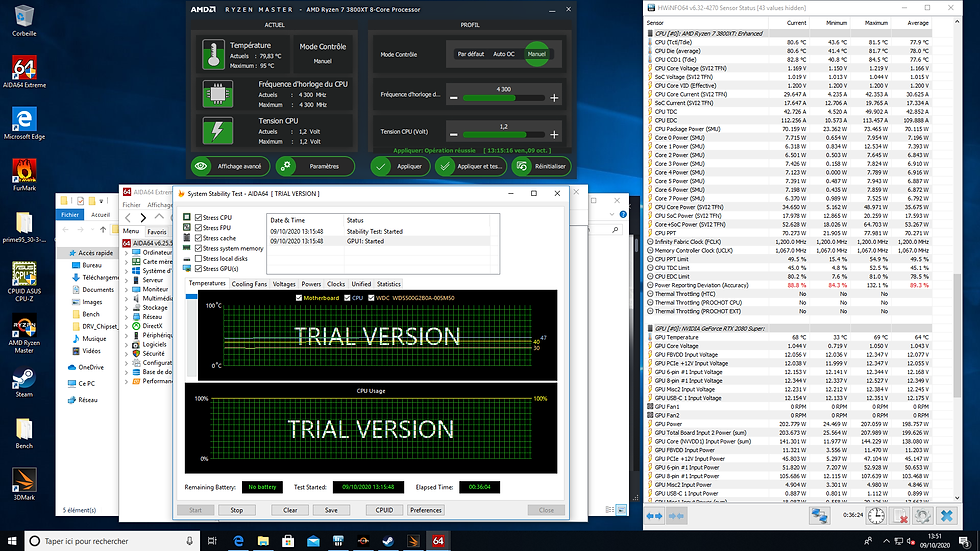Screen dimensions: 980x551
Task: Click AIDA64 forward navigation arrow
Action: tap(143, 217)
